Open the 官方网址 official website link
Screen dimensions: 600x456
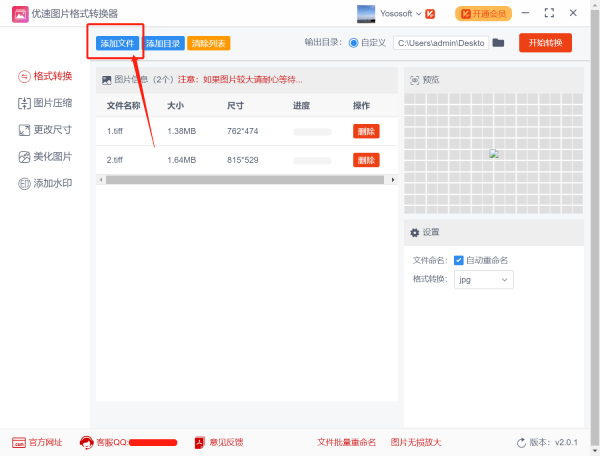click(46, 443)
